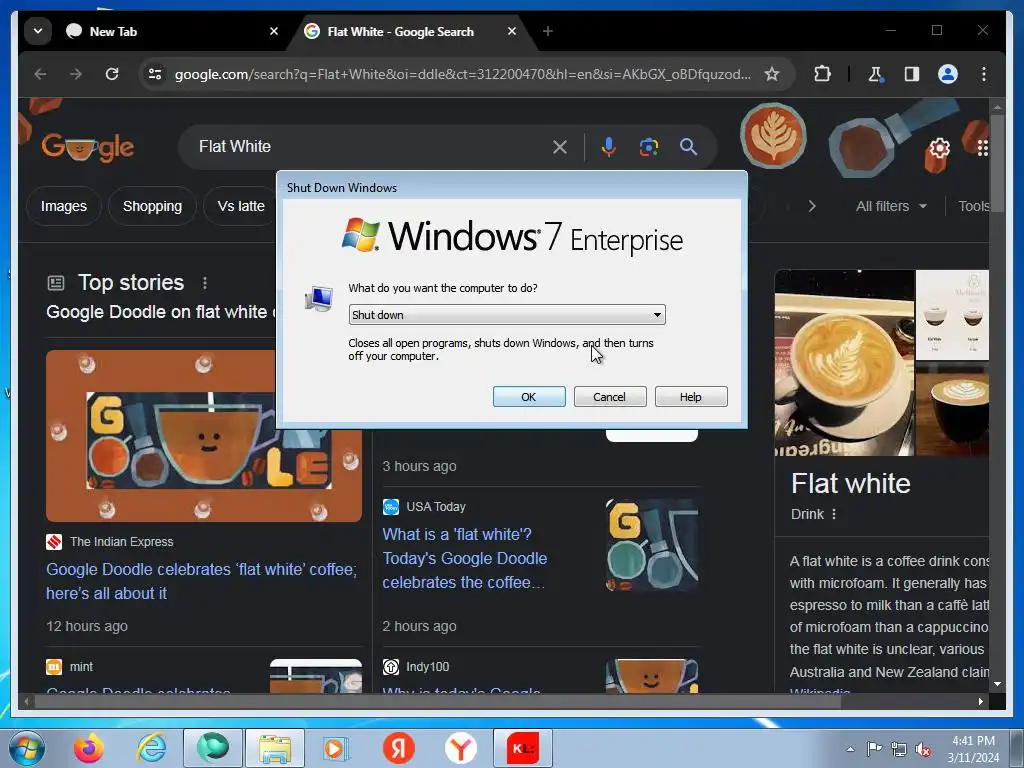The image size is (1024, 768).
Task: Open the Chrome tab search dropdown
Action: (x=38, y=31)
